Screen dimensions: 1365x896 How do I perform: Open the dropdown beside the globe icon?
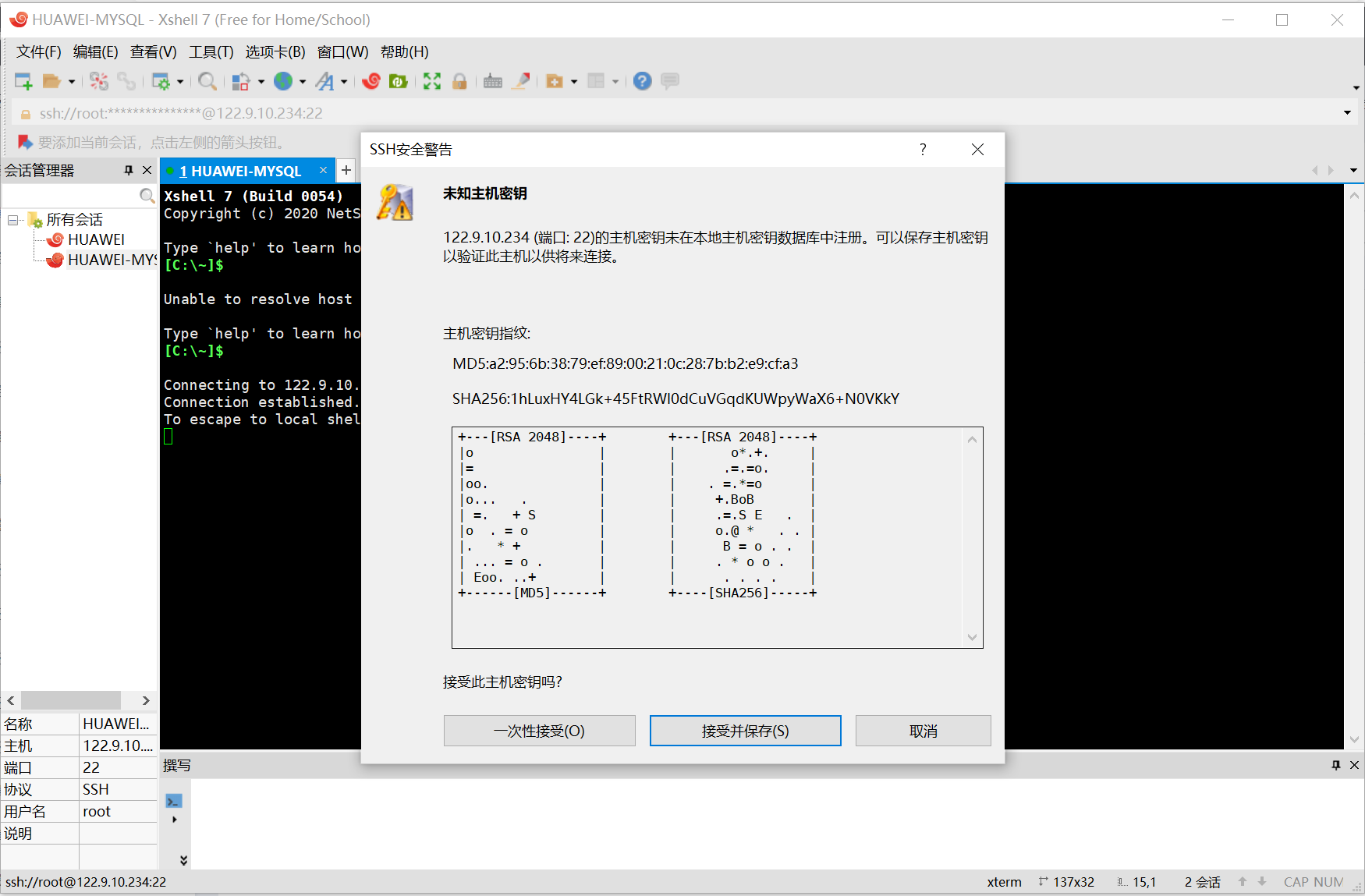tap(303, 82)
